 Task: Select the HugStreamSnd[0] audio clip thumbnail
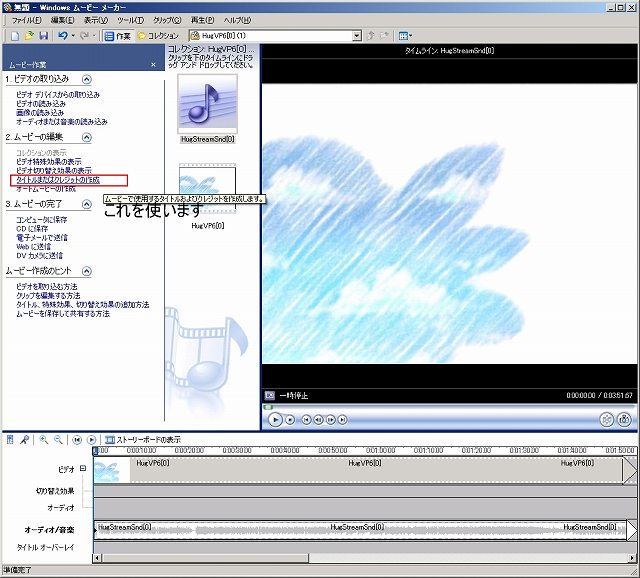click(208, 104)
